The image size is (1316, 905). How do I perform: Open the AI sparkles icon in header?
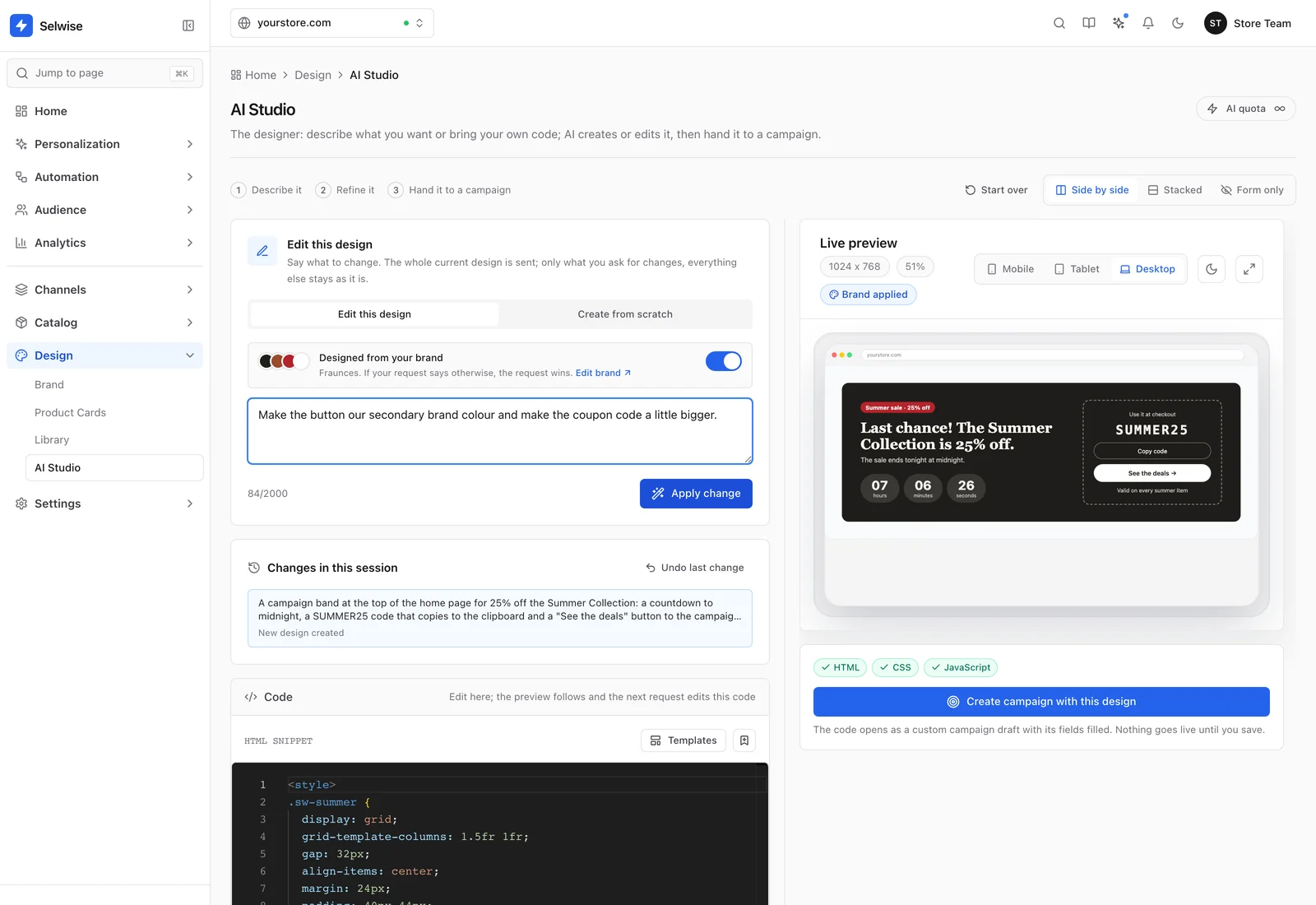(1119, 23)
